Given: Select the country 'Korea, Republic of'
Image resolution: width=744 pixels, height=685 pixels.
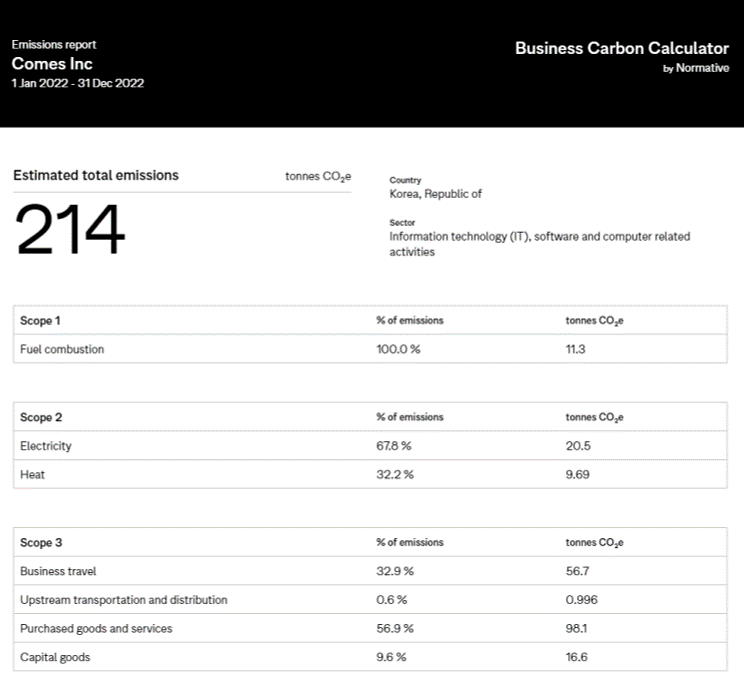Looking at the screenshot, I should (436, 194).
